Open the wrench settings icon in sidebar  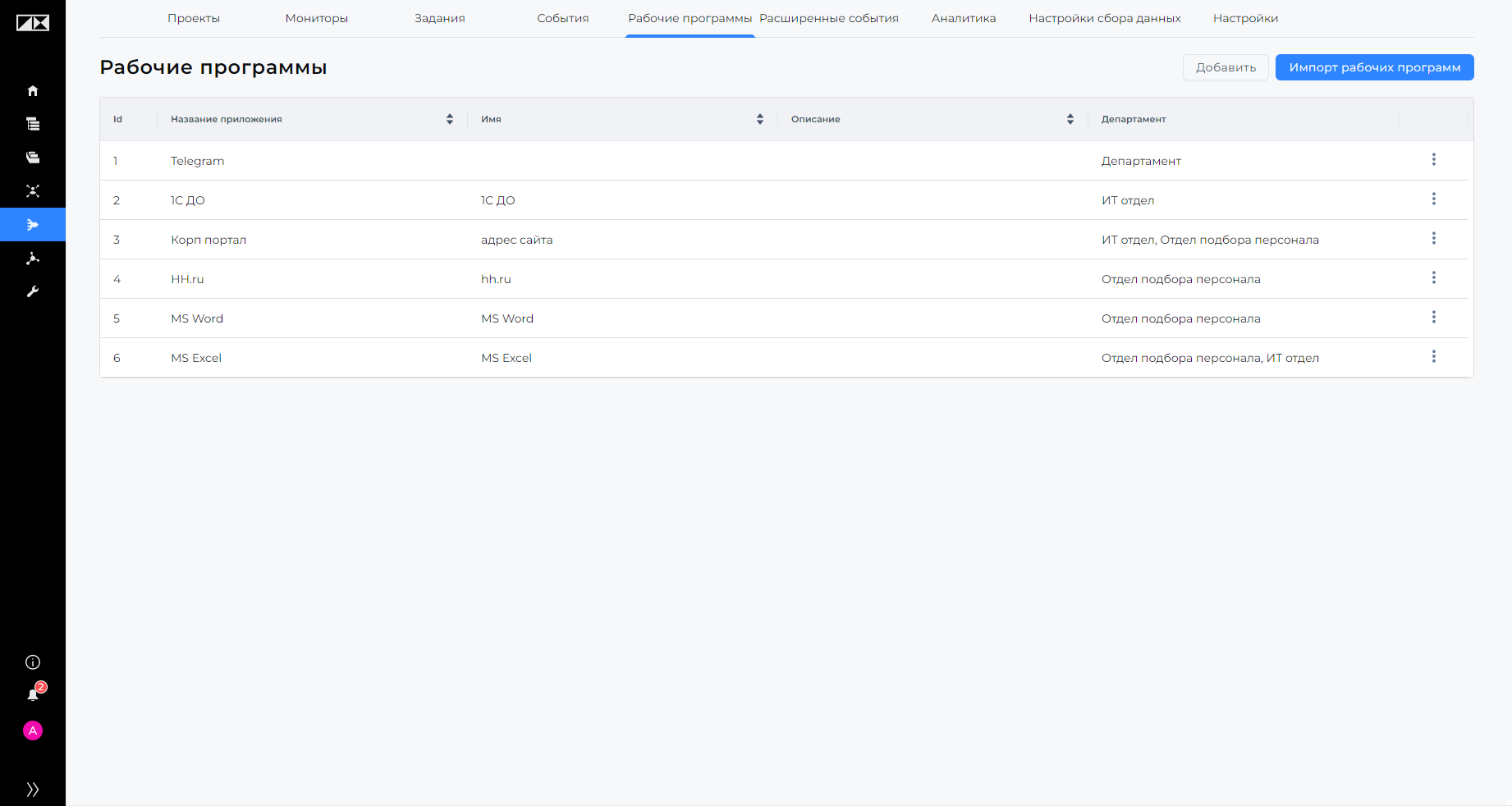[x=33, y=292]
